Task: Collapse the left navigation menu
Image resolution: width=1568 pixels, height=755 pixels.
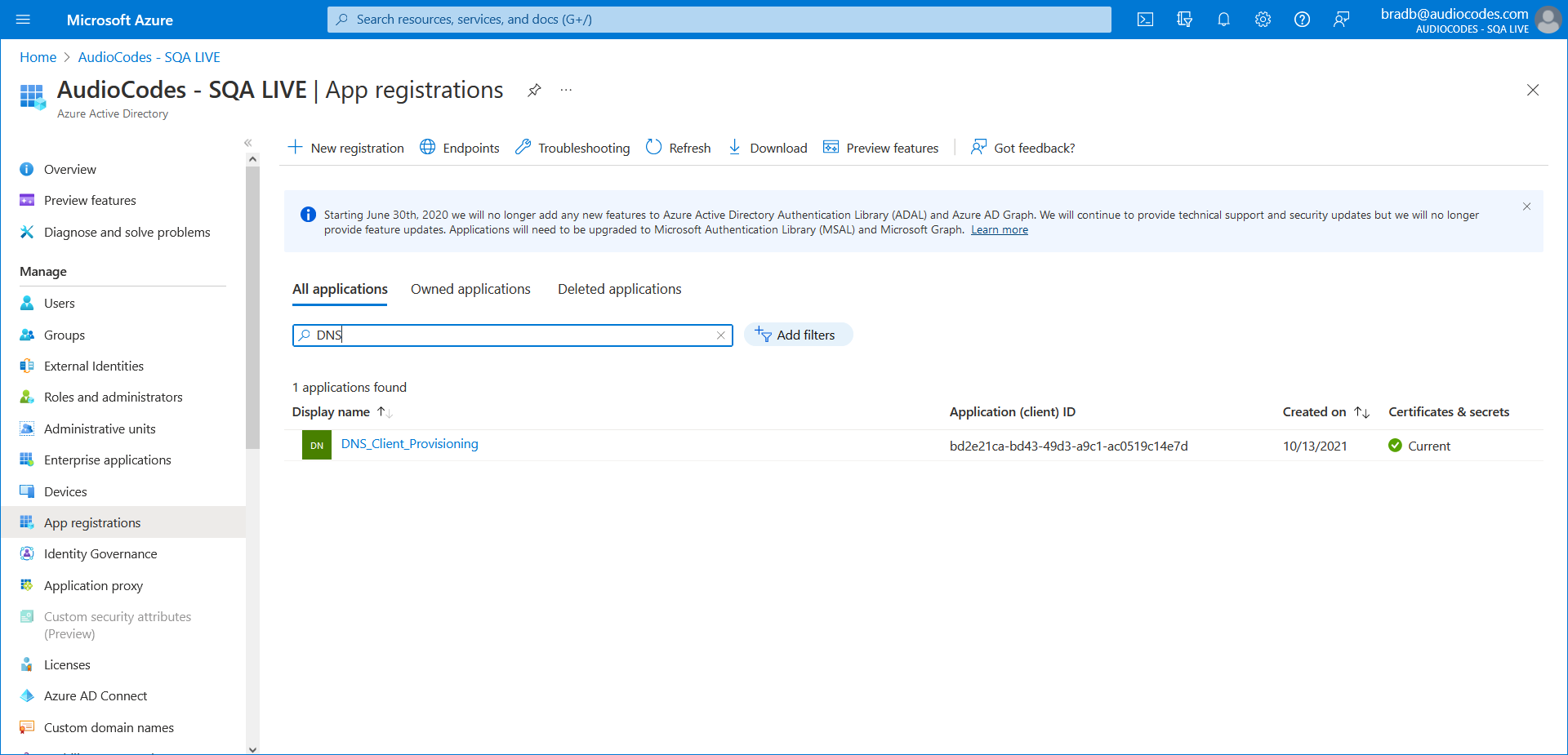Action: tap(248, 143)
